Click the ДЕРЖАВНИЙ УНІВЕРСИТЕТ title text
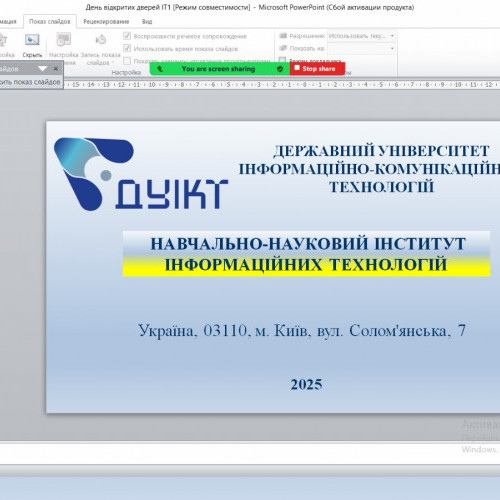This screenshot has height=500, width=500. point(381,151)
